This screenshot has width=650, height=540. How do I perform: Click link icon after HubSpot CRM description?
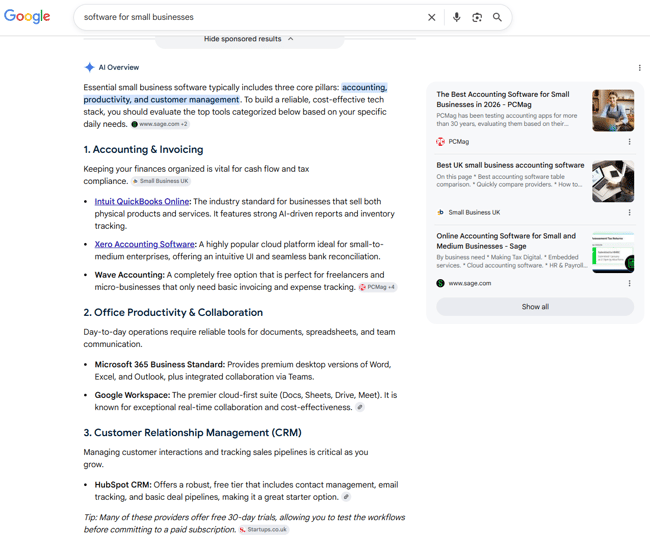pyautogui.click(x=346, y=496)
